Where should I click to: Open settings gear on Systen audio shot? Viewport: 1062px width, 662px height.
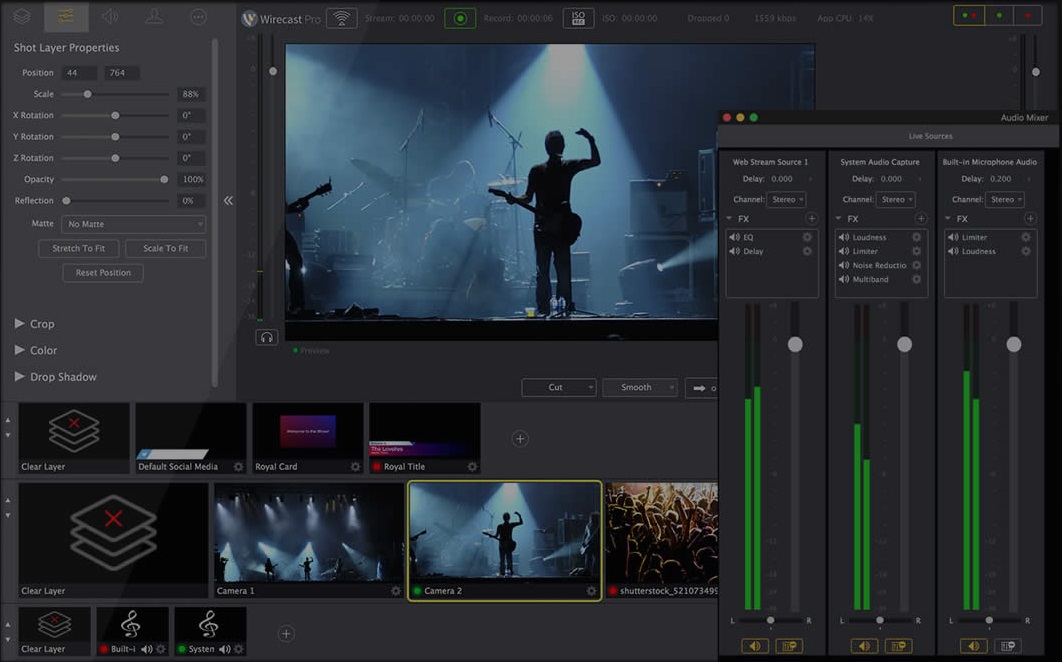point(238,649)
